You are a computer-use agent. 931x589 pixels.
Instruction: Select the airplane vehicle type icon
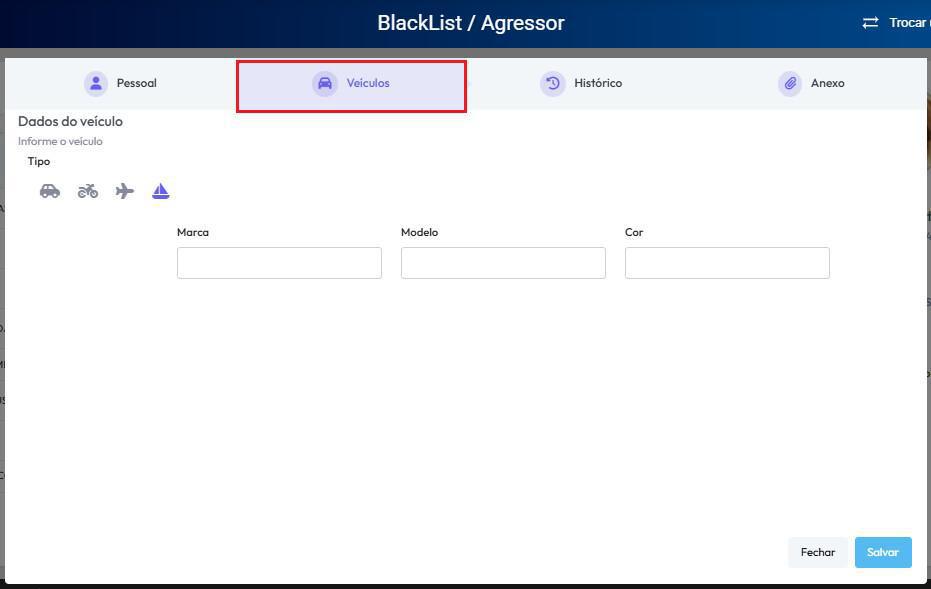coord(125,191)
